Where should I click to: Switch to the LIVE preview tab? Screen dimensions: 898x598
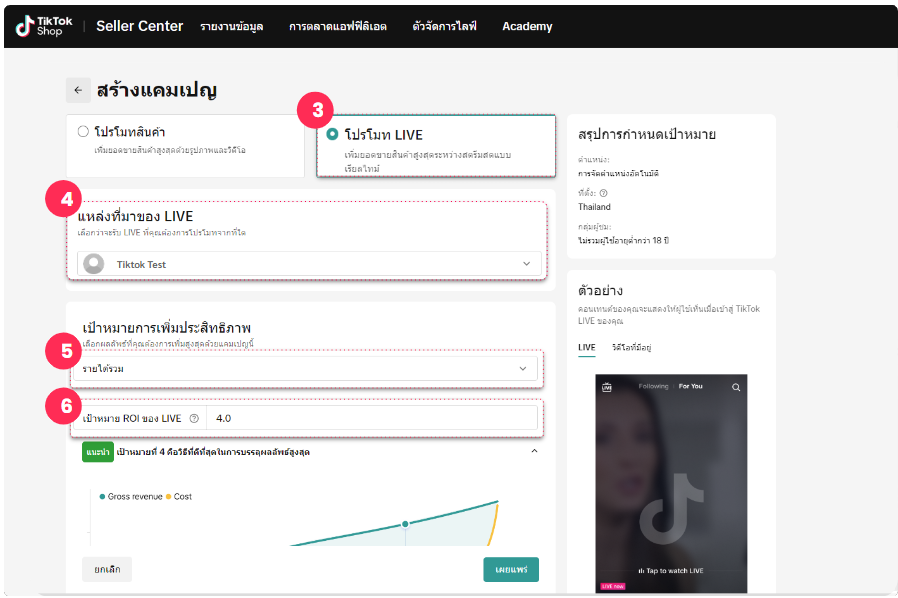tap(586, 348)
